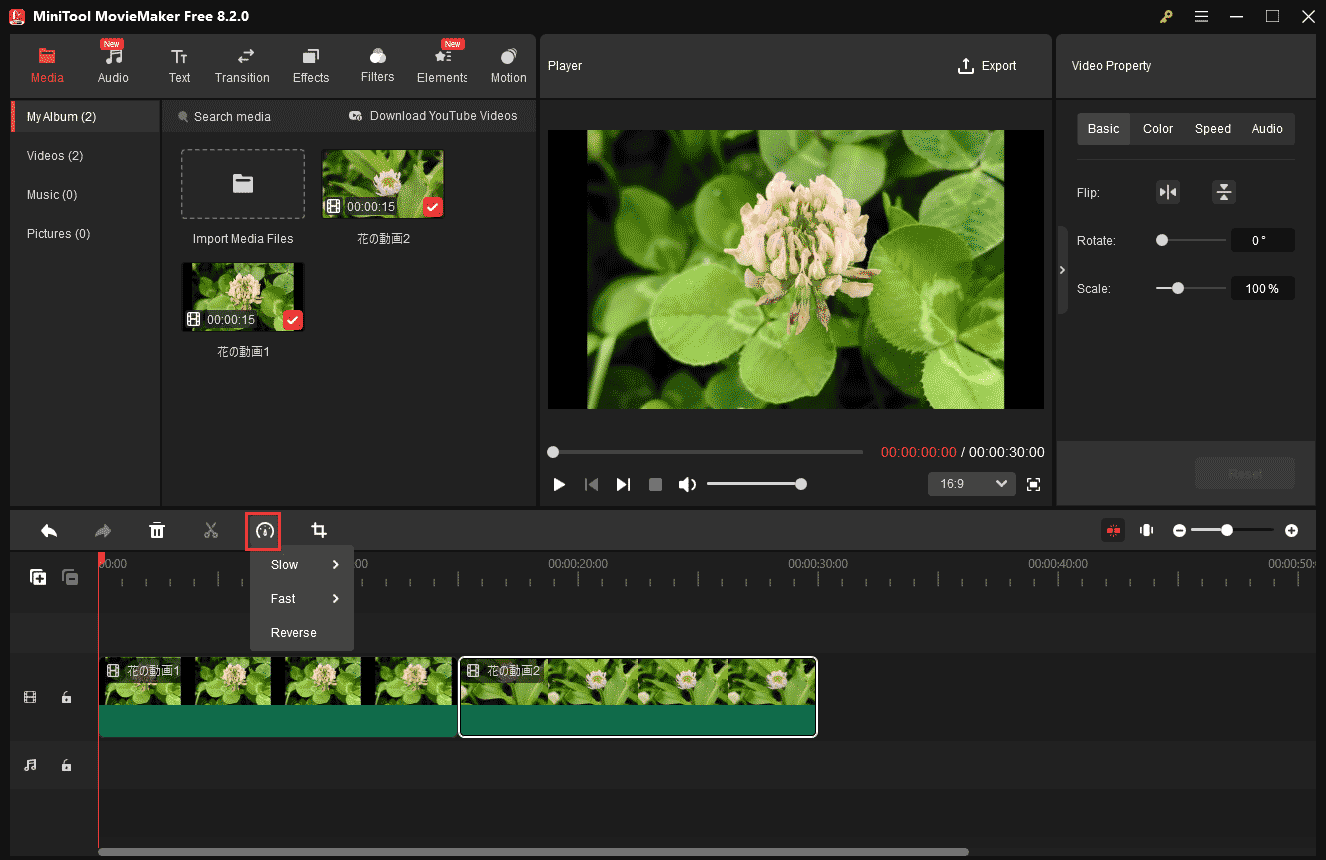Open the Transition tab
The height and width of the screenshot is (860, 1326).
click(x=242, y=66)
